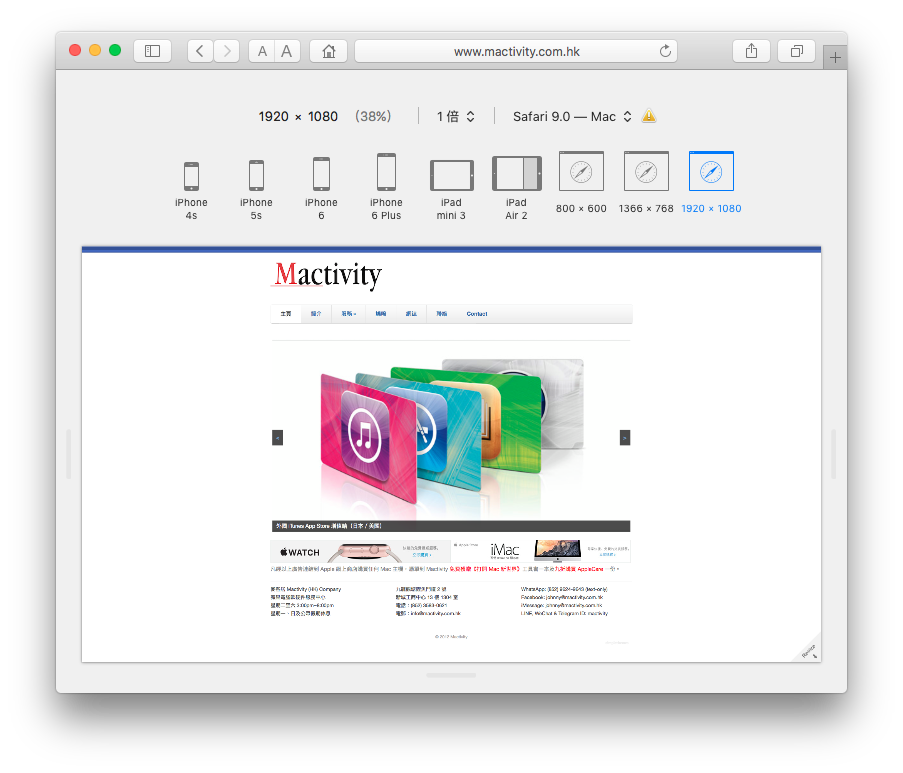903x773 pixels.
Task: Open the first tab in Mactivity navigation
Action: [286, 314]
